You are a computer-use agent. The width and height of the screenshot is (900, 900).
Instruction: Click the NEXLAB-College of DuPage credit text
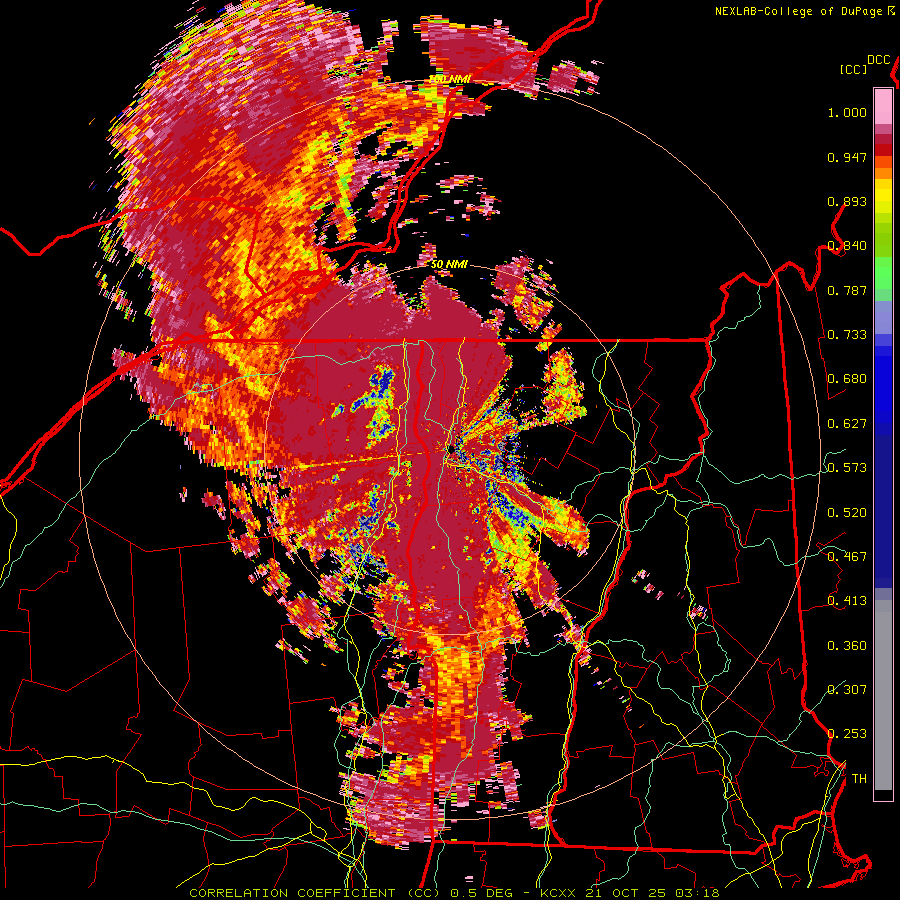click(x=798, y=11)
